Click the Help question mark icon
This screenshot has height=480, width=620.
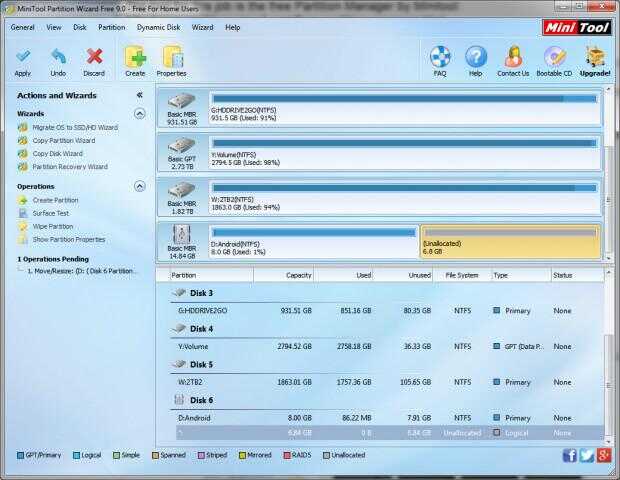pyautogui.click(x=476, y=57)
